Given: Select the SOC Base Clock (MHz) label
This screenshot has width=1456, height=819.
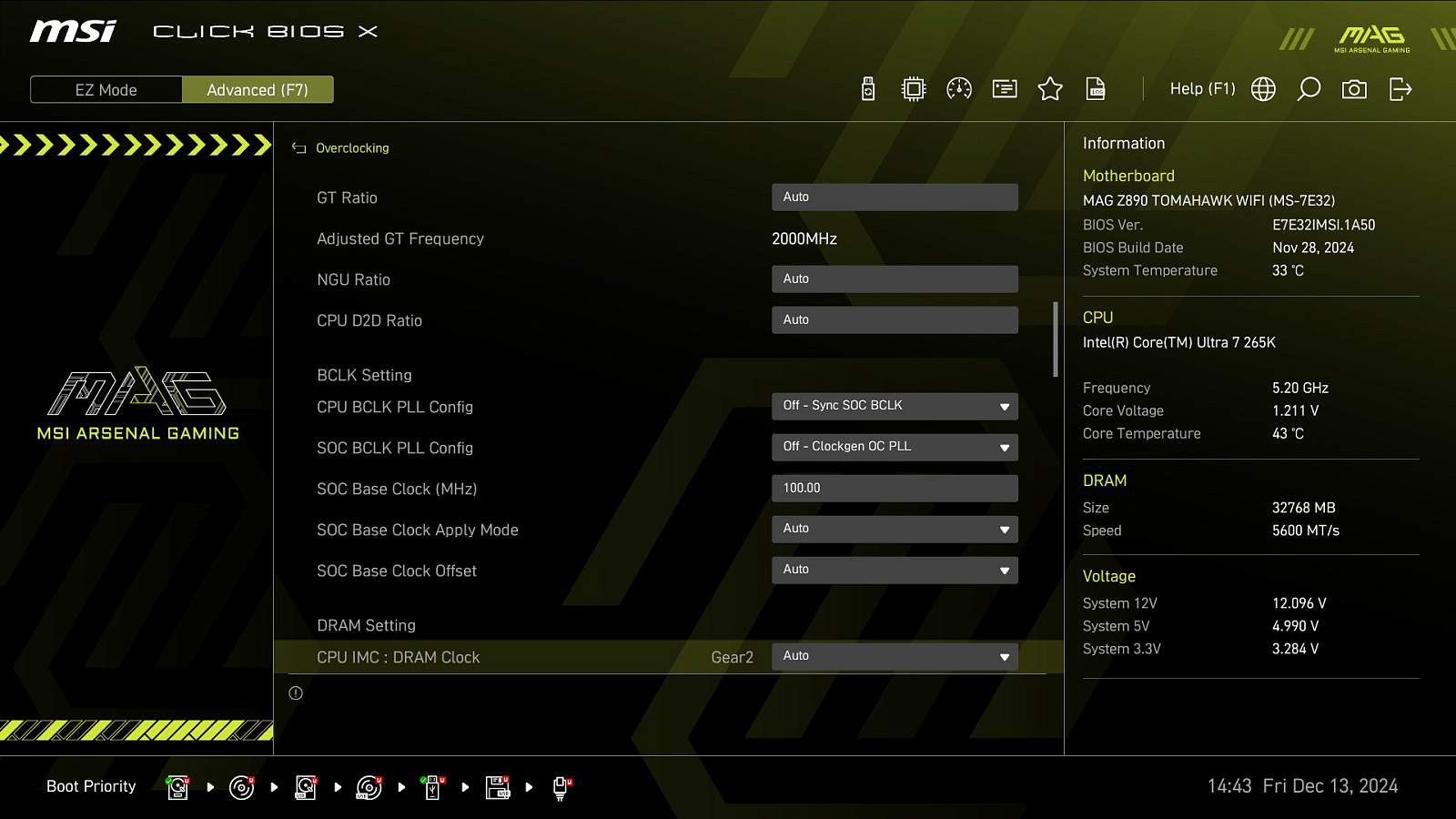Looking at the screenshot, I should point(397,489).
